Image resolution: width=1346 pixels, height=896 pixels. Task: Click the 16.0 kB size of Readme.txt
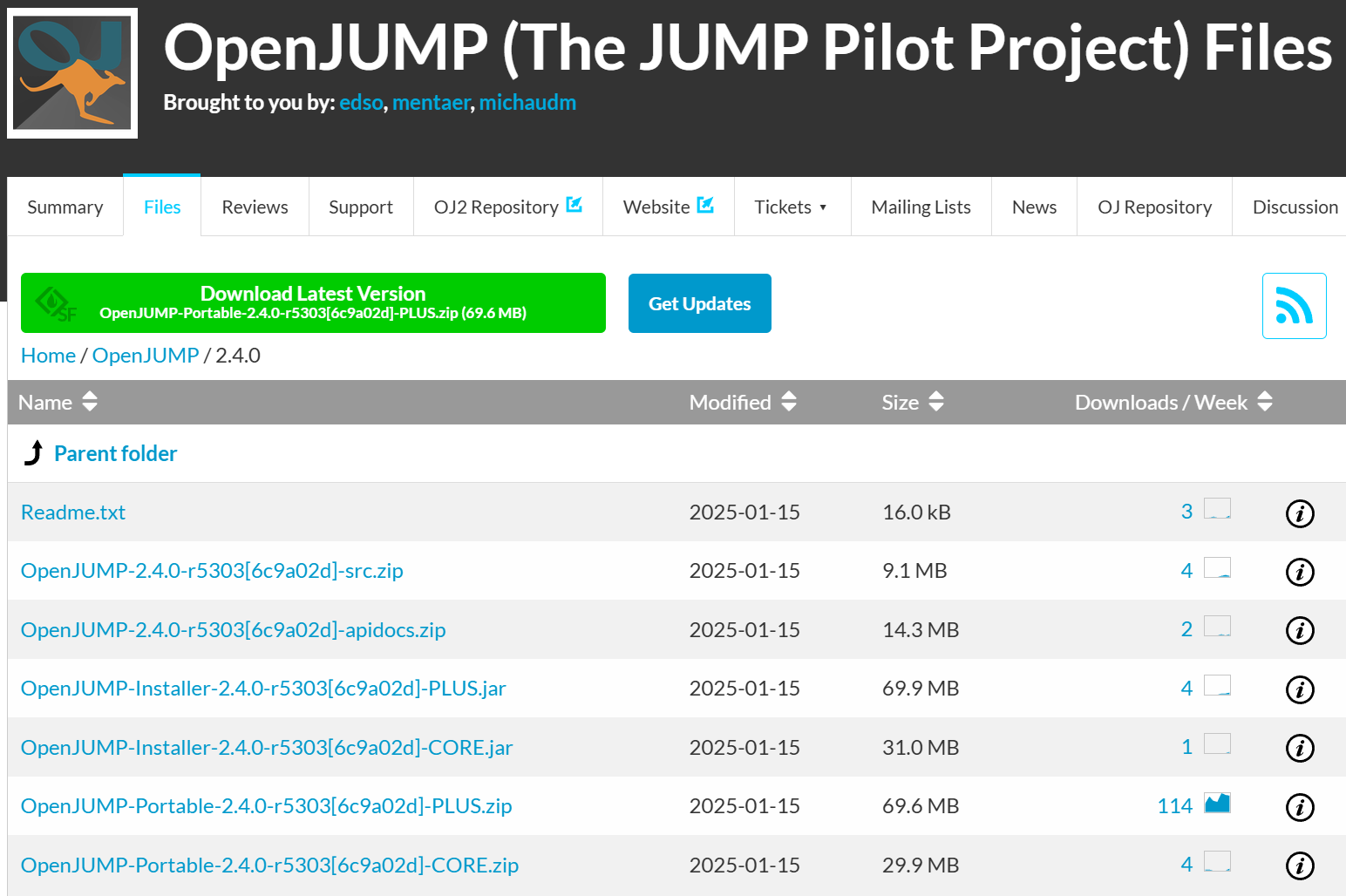[x=916, y=512]
